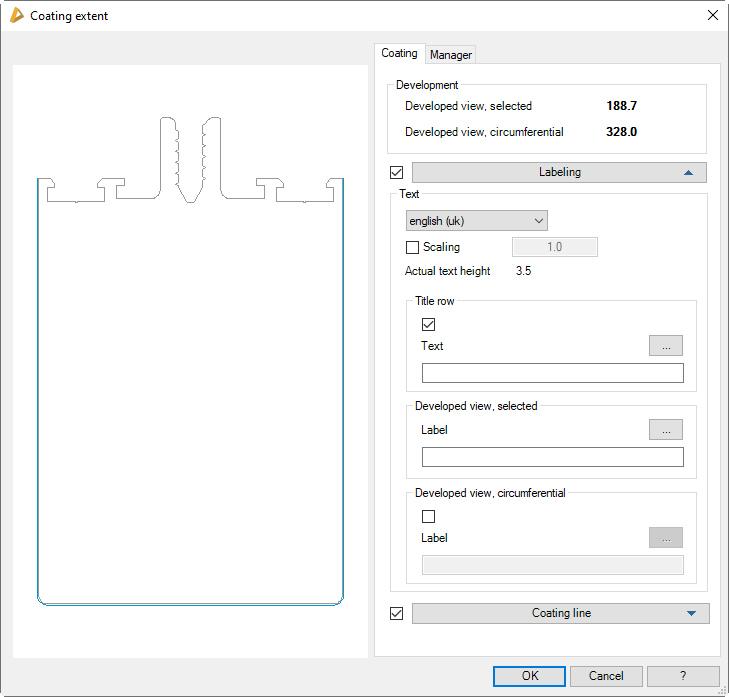This screenshot has height=697, width=729.
Task: Confirm with the OK button
Action: click(529, 676)
